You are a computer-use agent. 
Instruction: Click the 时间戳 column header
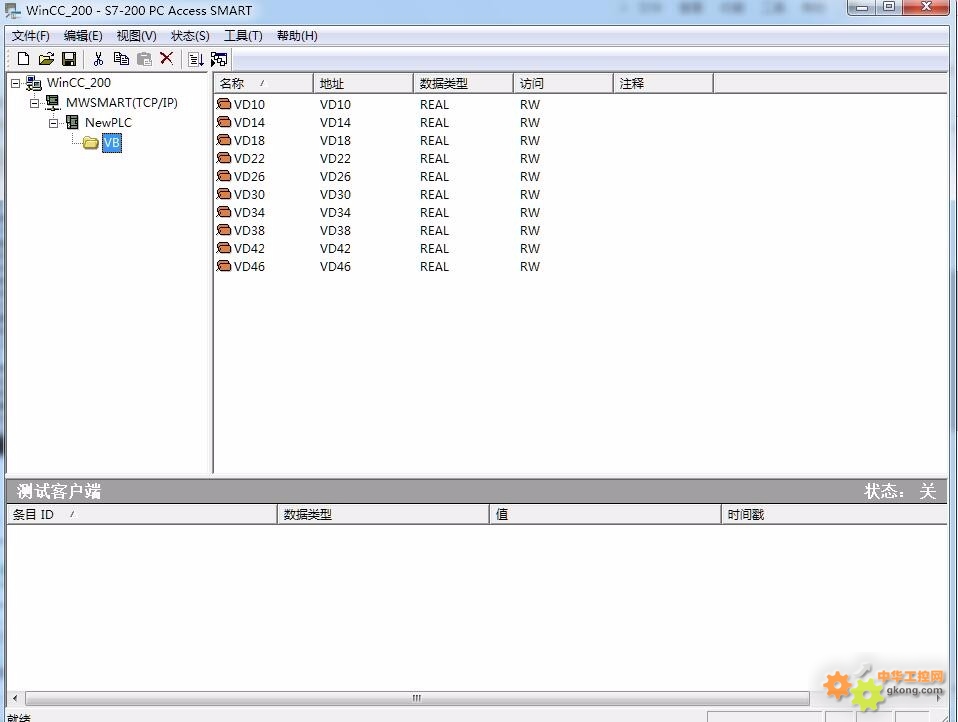coord(834,514)
